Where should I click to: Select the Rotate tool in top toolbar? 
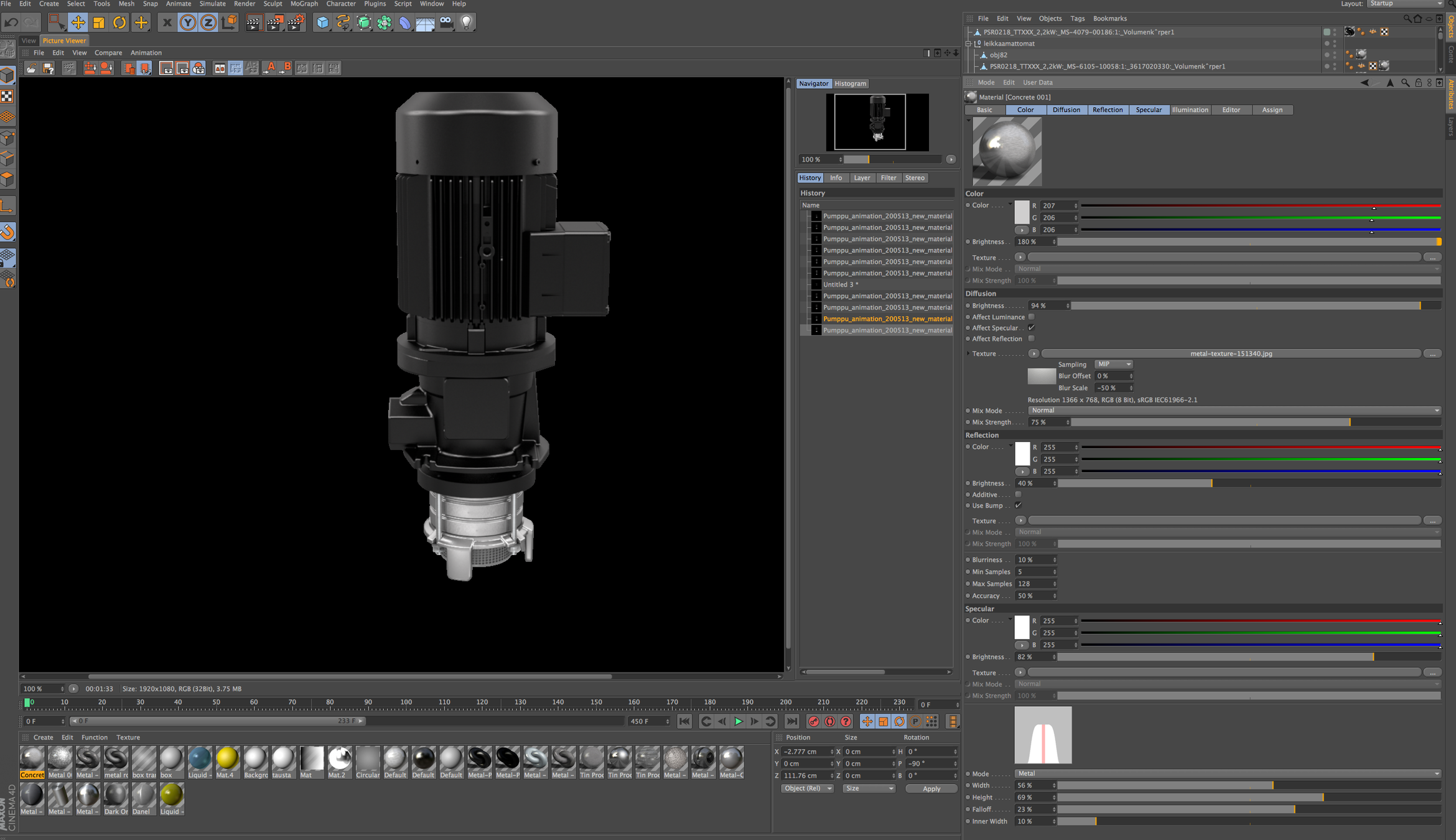tap(119, 23)
